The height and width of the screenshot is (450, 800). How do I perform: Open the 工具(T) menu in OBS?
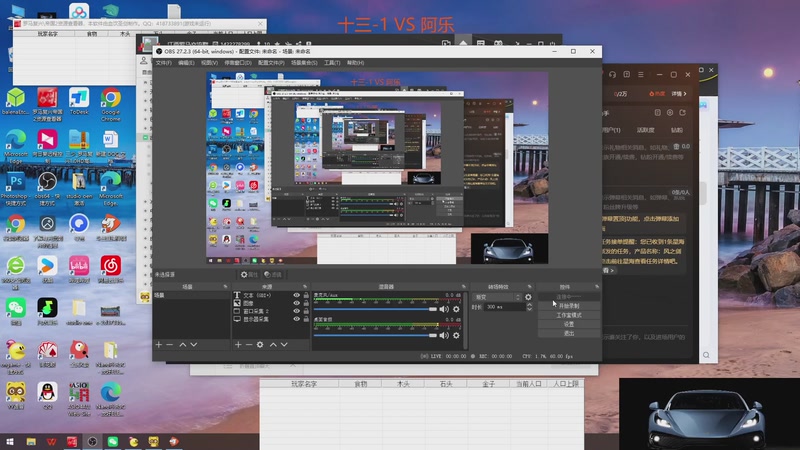pos(332,63)
